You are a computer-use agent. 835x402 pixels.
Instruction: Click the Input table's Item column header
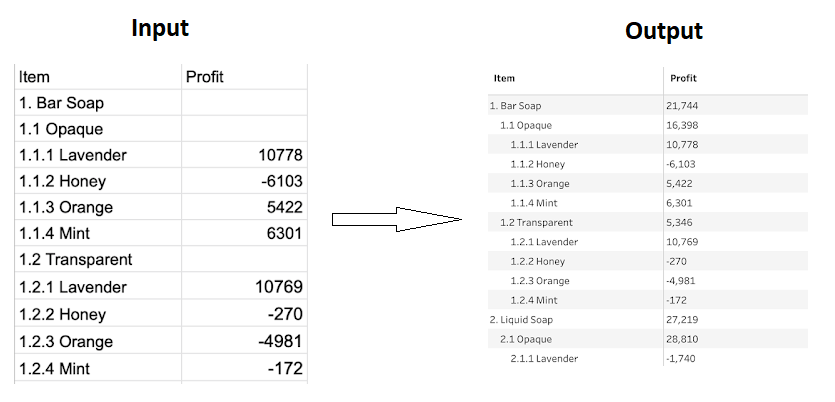tap(34, 77)
